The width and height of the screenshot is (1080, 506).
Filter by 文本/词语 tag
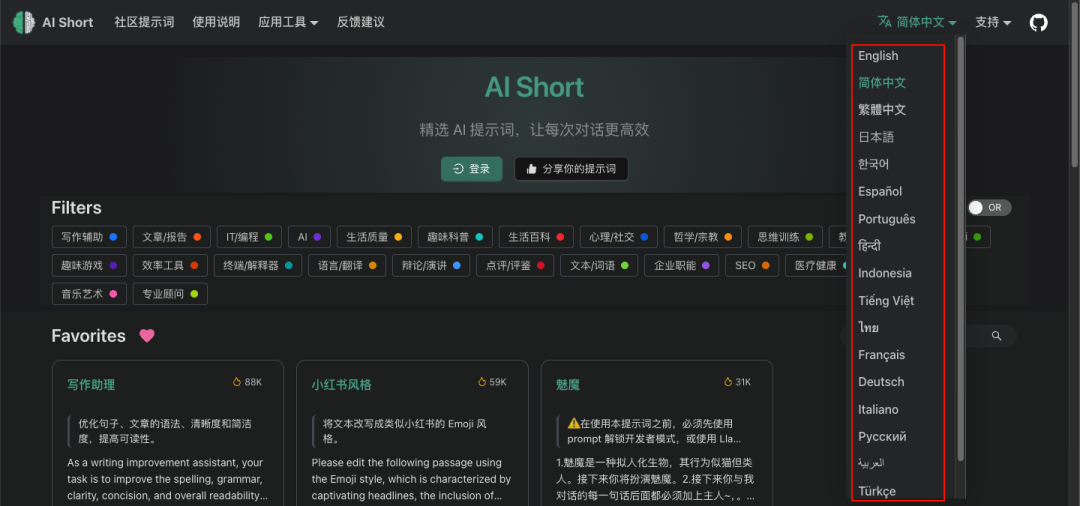599,265
